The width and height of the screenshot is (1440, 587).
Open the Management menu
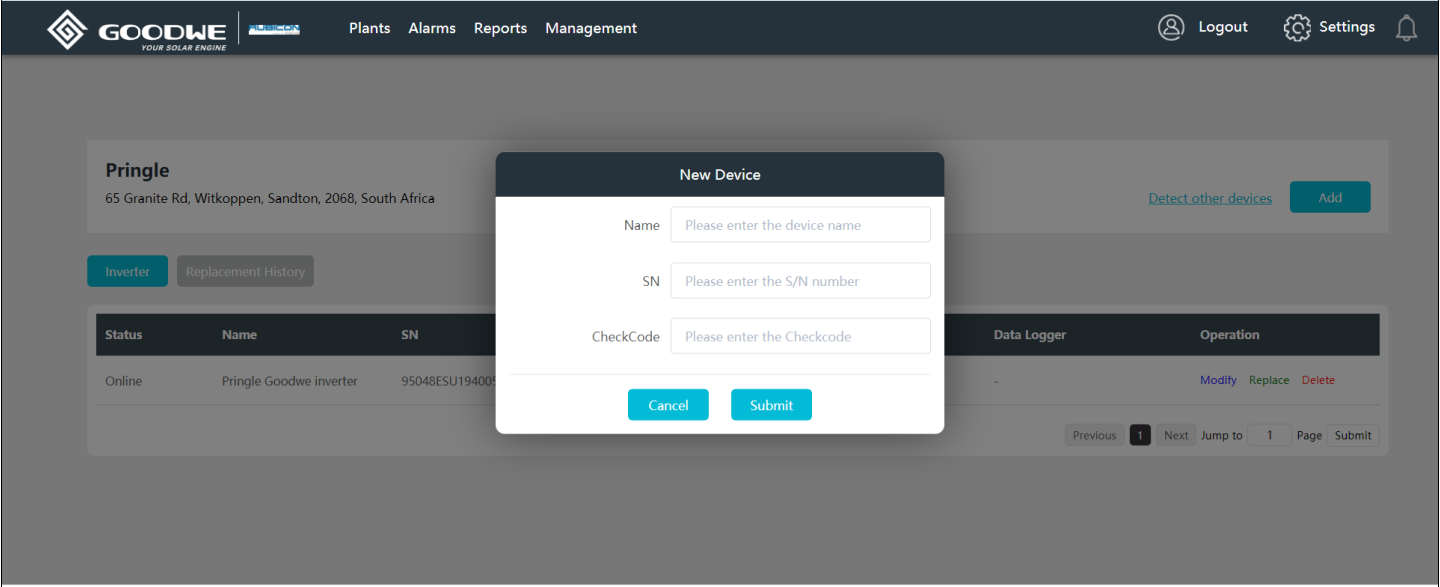(591, 28)
